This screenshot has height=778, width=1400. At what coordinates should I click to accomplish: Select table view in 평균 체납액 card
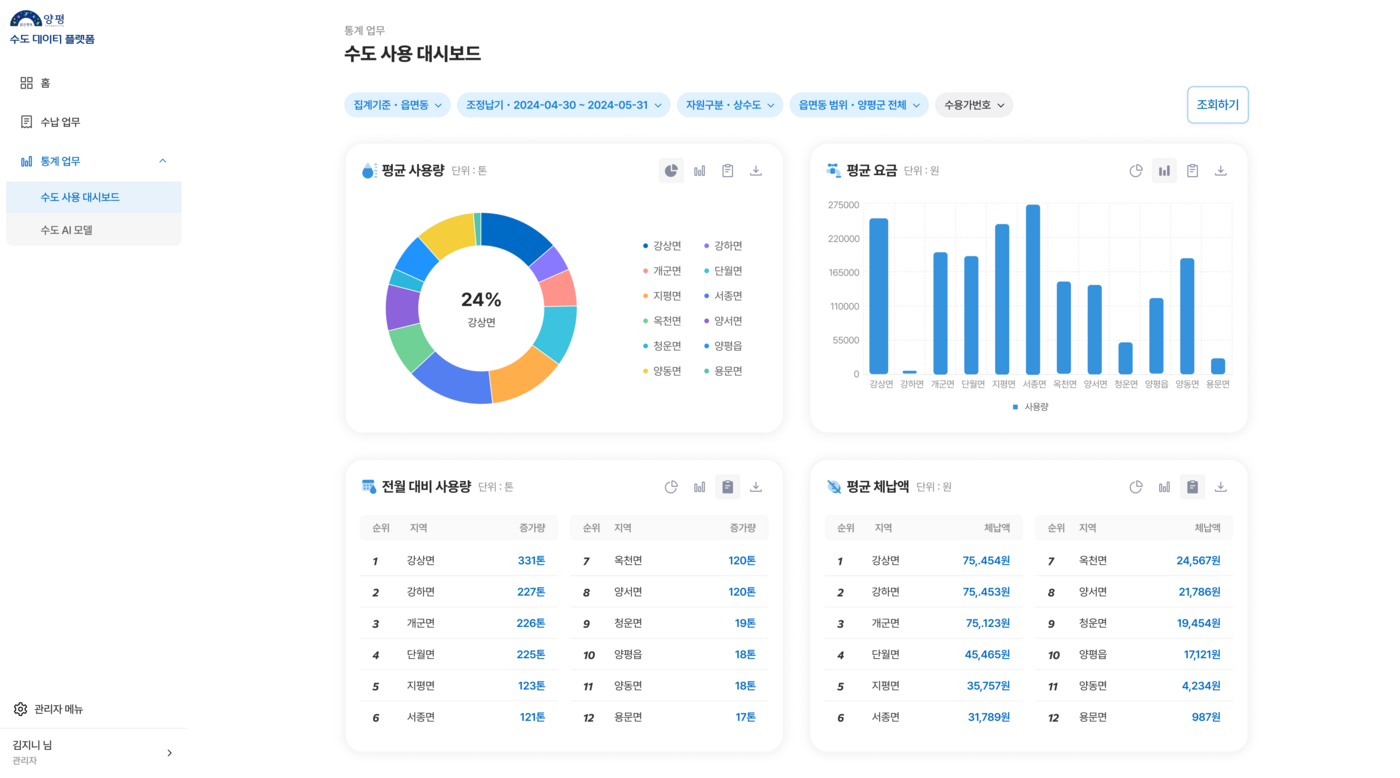[x=1192, y=487]
